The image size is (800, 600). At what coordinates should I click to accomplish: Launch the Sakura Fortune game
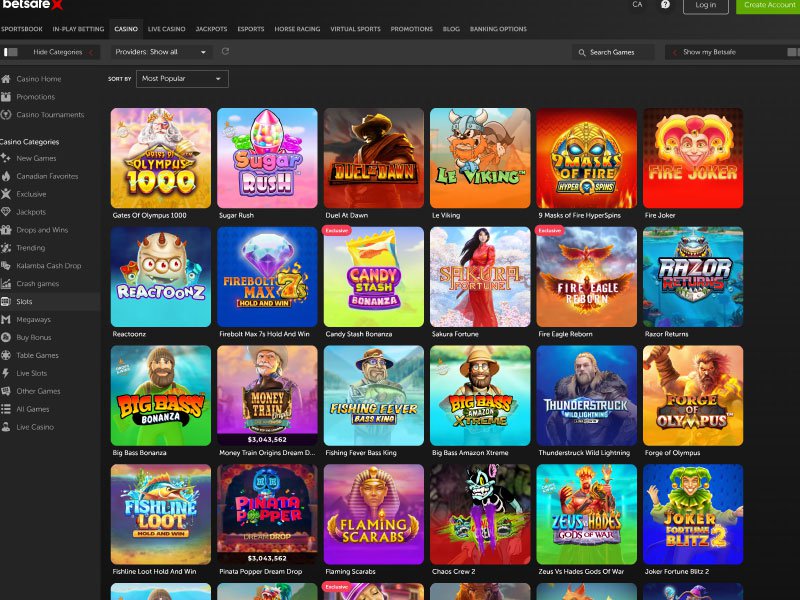(480, 277)
